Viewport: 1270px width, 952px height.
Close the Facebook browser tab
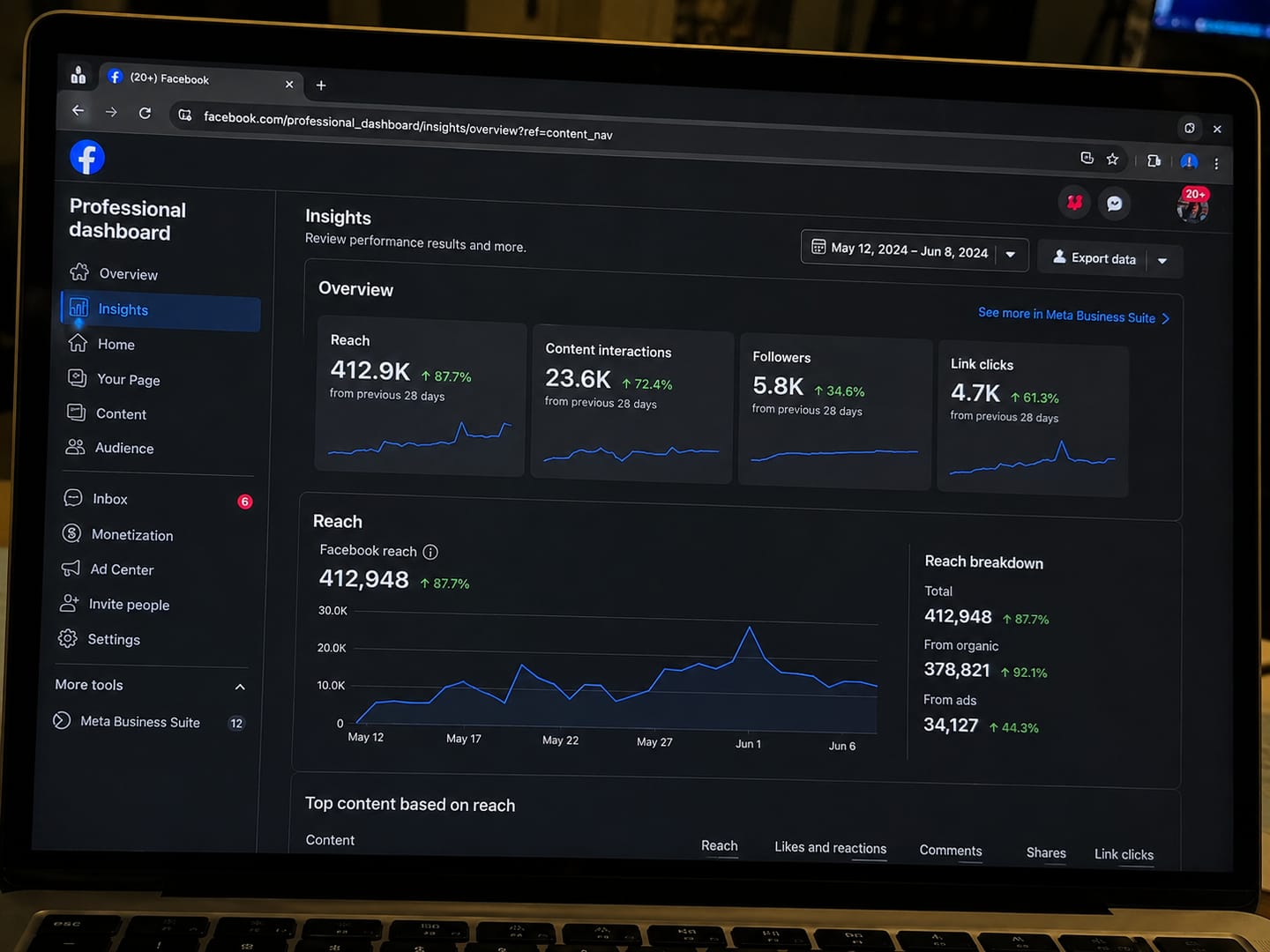(x=289, y=85)
